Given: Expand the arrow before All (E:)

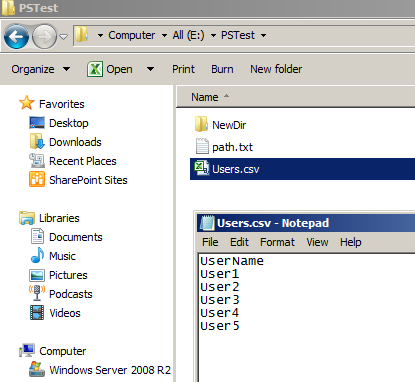Looking at the screenshot, I should point(164,35).
